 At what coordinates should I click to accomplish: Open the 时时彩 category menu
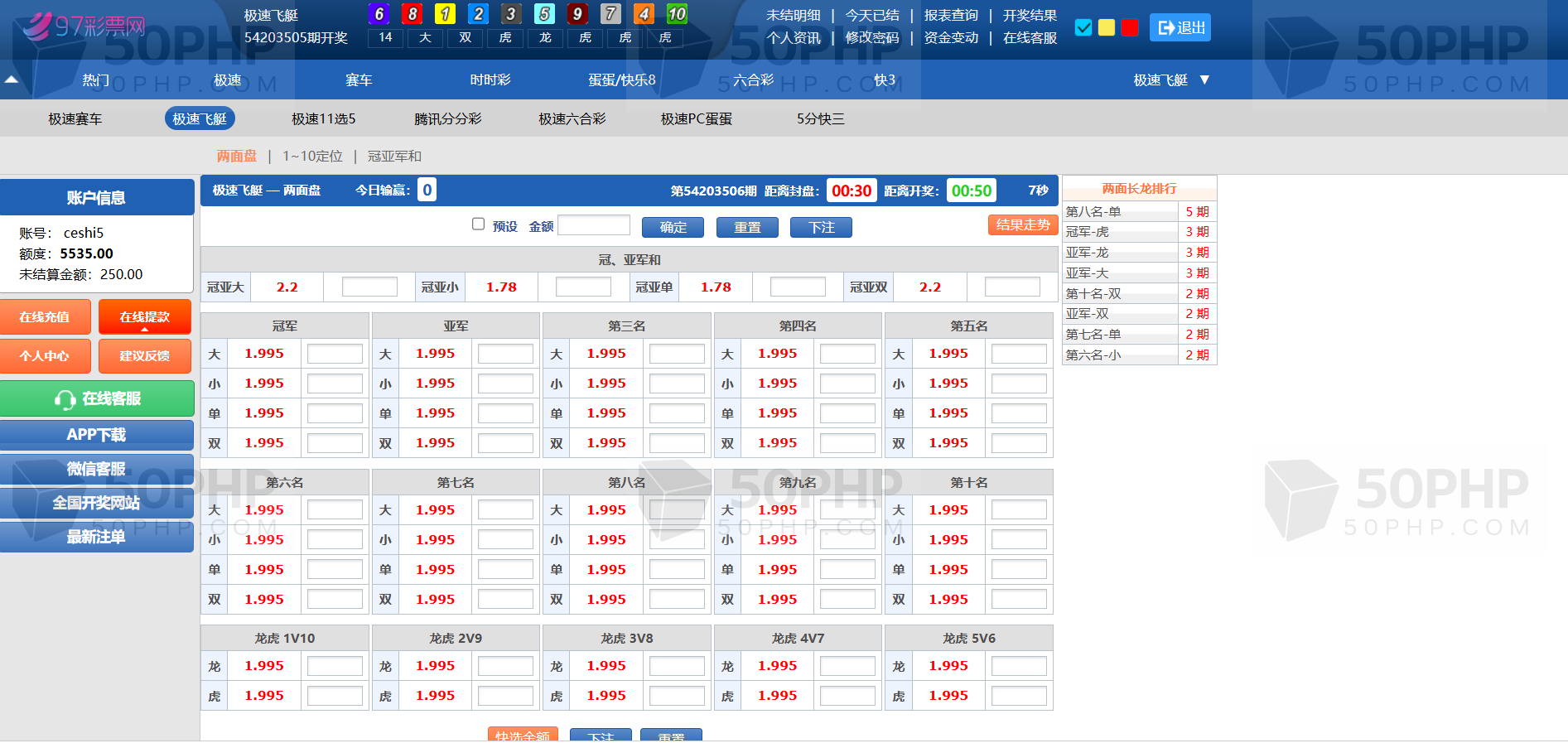pos(490,80)
